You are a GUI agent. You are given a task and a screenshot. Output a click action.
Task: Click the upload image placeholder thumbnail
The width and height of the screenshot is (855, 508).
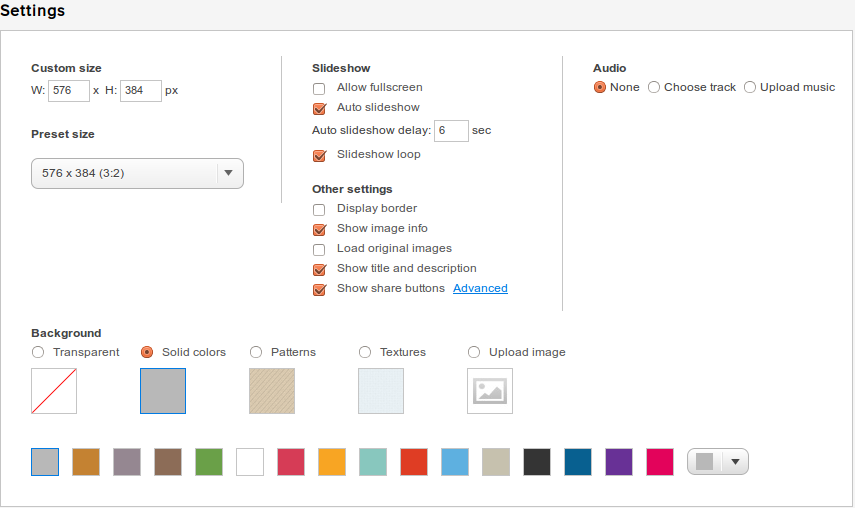point(490,391)
